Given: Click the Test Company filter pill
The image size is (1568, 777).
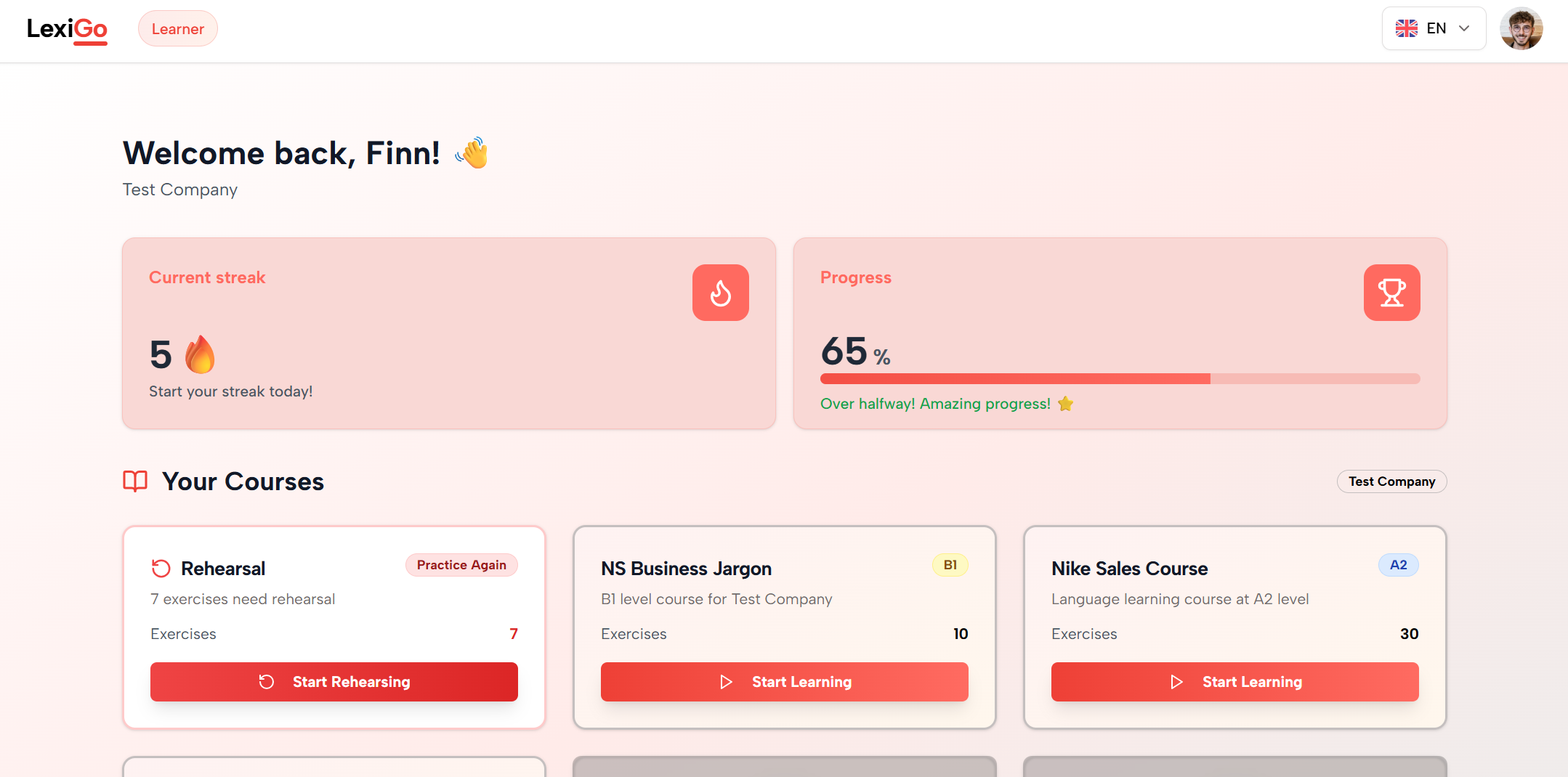Looking at the screenshot, I should click(x=1391, y=481).
